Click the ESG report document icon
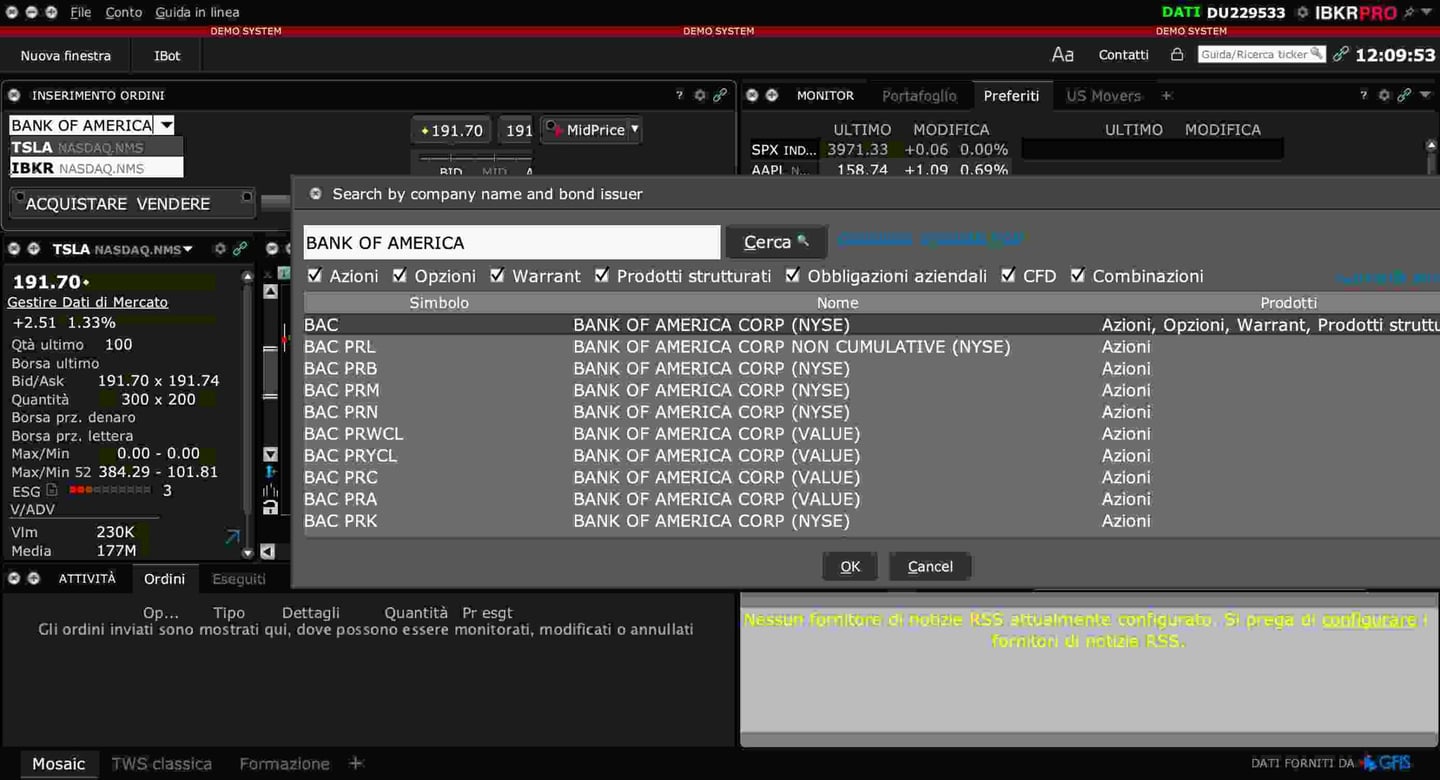 click(52, 490)
